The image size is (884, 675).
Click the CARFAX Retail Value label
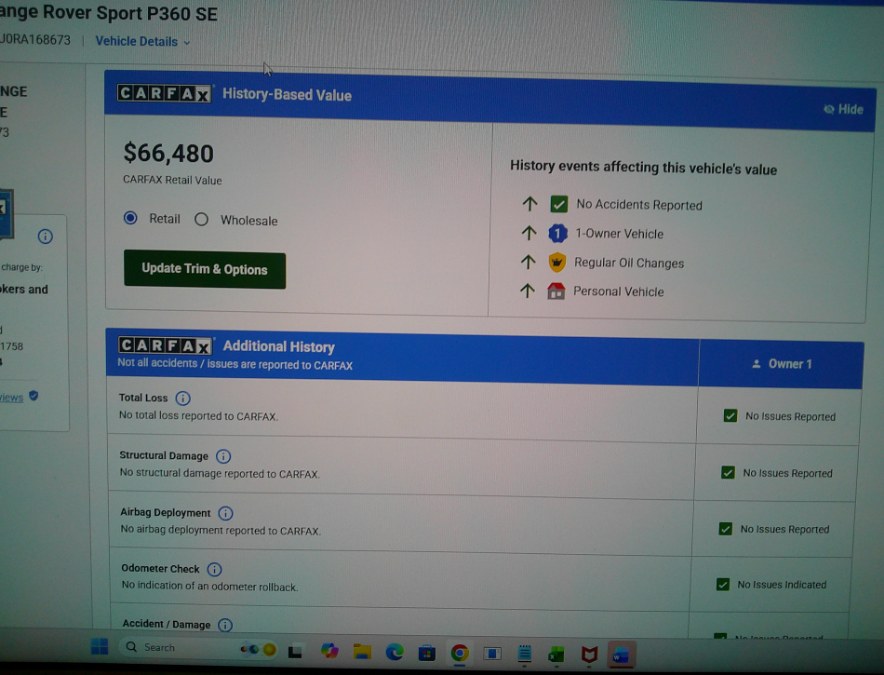(173, 180)
